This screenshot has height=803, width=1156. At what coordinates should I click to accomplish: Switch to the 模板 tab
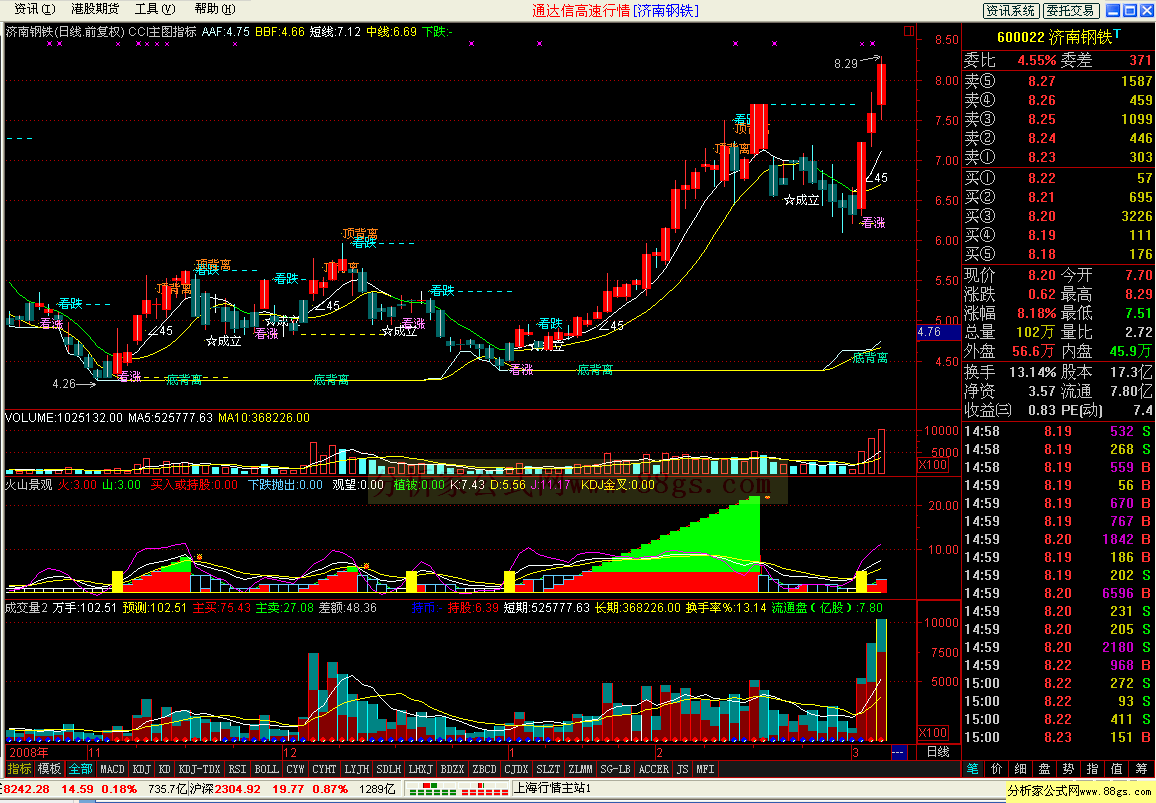(x=49, y=769)
